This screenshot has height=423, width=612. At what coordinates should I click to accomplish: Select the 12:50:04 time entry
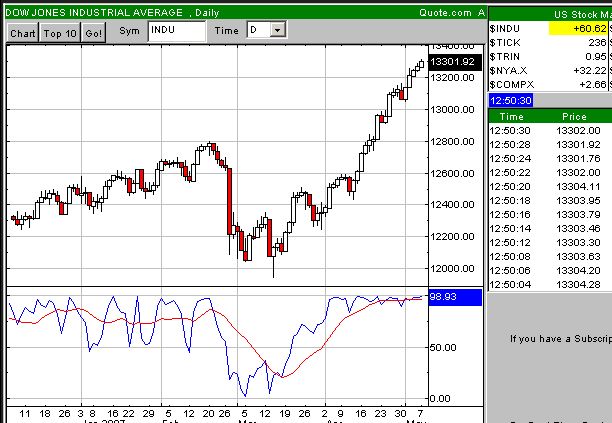(510, 285)
